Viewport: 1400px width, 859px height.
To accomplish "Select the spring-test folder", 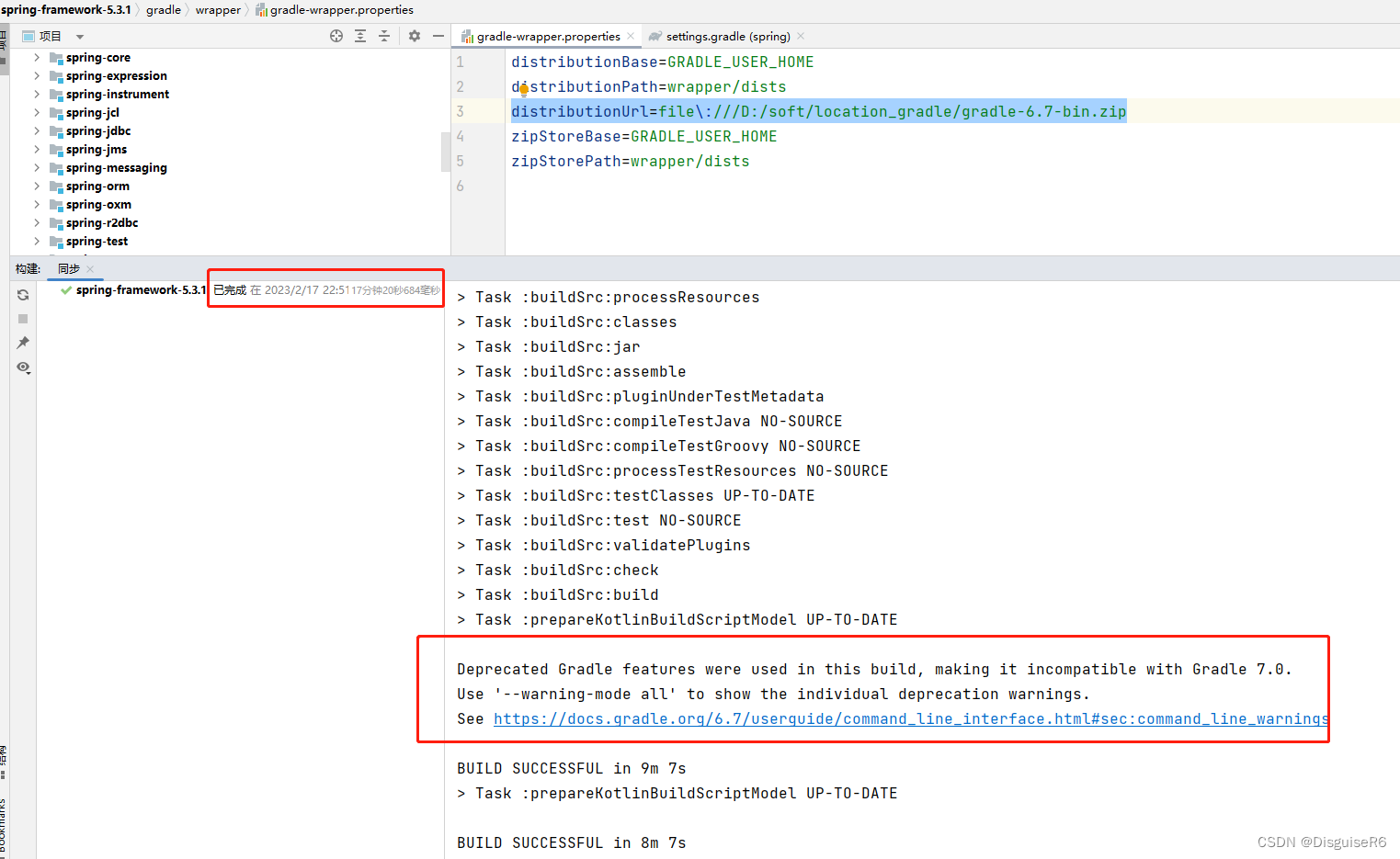I will click(x=97, y=241).
